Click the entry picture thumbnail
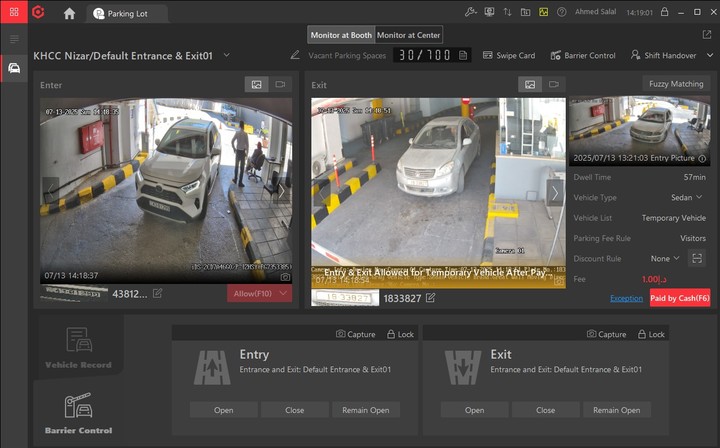Screen dimensions: 720x448 tap(639, 130)
